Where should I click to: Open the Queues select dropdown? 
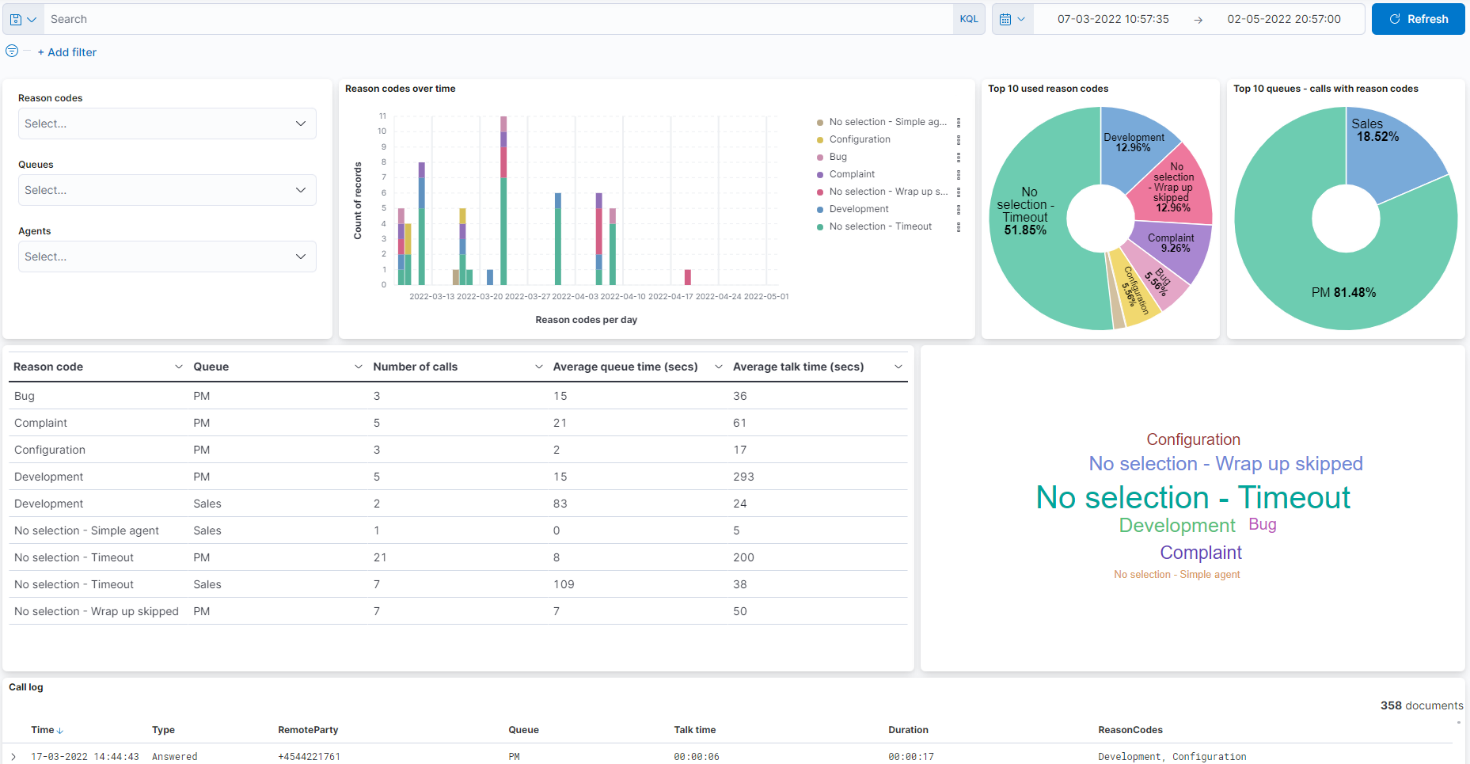(x=167, y=190)
